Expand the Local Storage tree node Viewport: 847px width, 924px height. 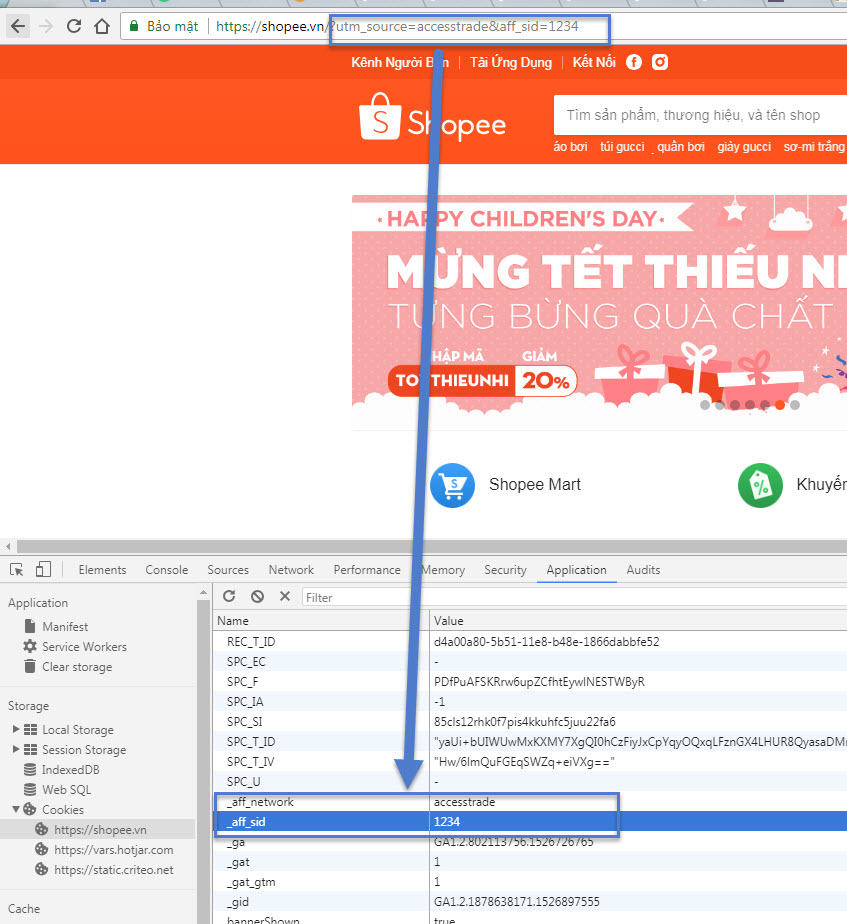(16, 729)
